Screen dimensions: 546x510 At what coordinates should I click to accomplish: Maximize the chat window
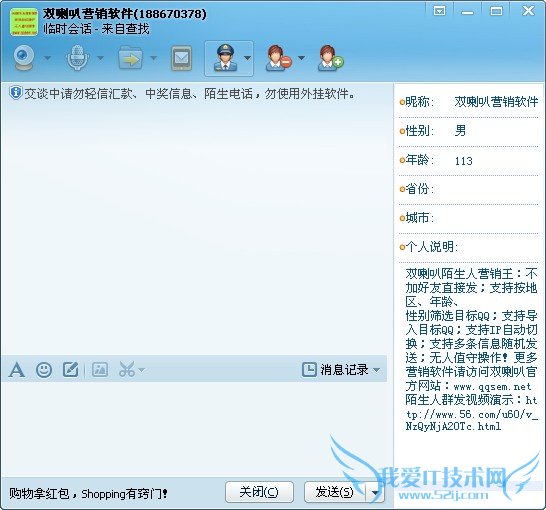(496, 11)
